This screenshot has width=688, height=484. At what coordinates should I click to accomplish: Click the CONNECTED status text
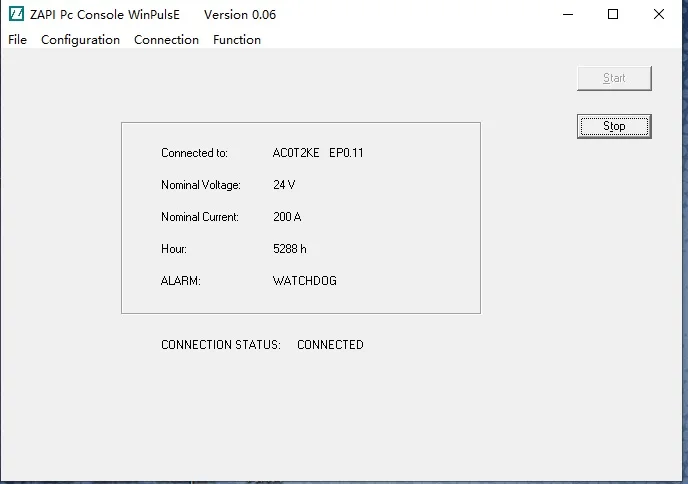point(330,345)
